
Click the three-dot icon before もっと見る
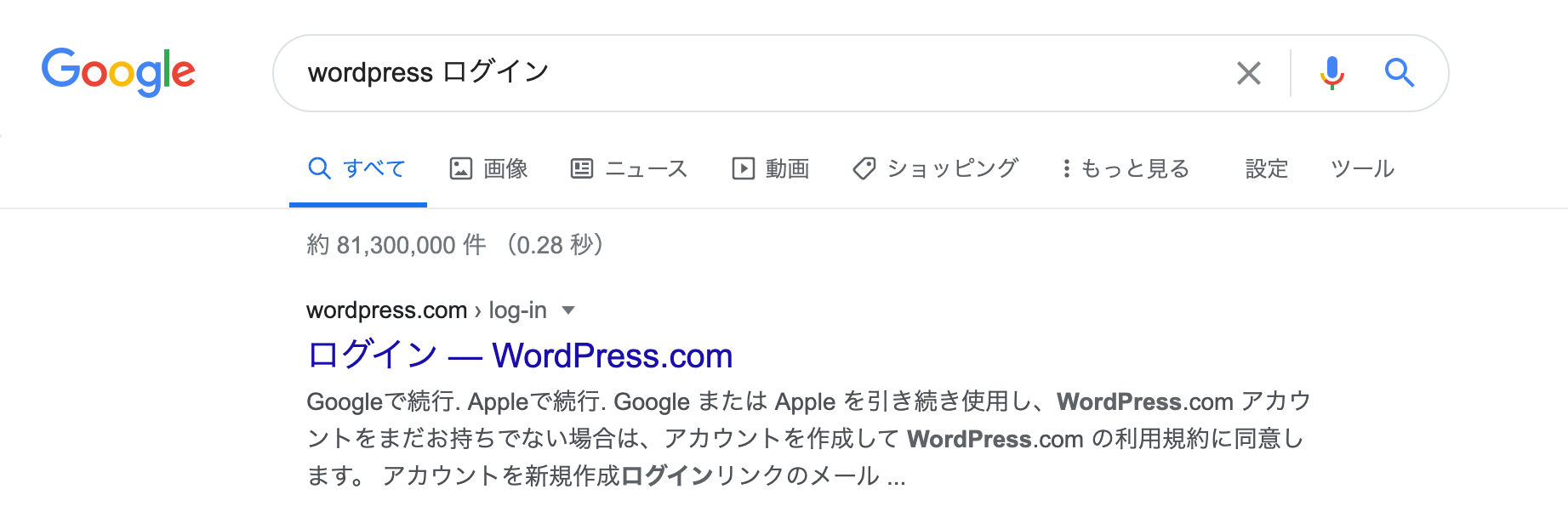1065,168
